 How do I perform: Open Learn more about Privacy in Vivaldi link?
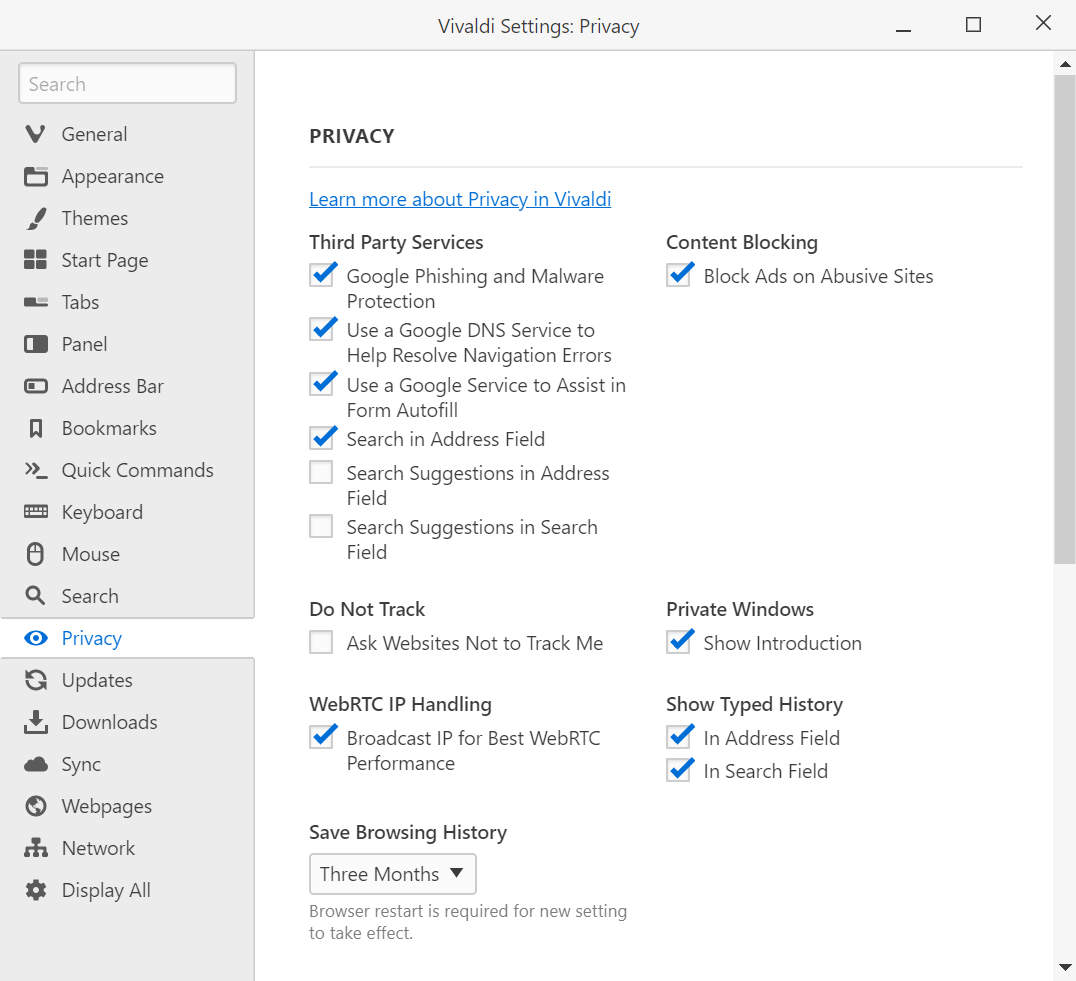coord(460,199)
